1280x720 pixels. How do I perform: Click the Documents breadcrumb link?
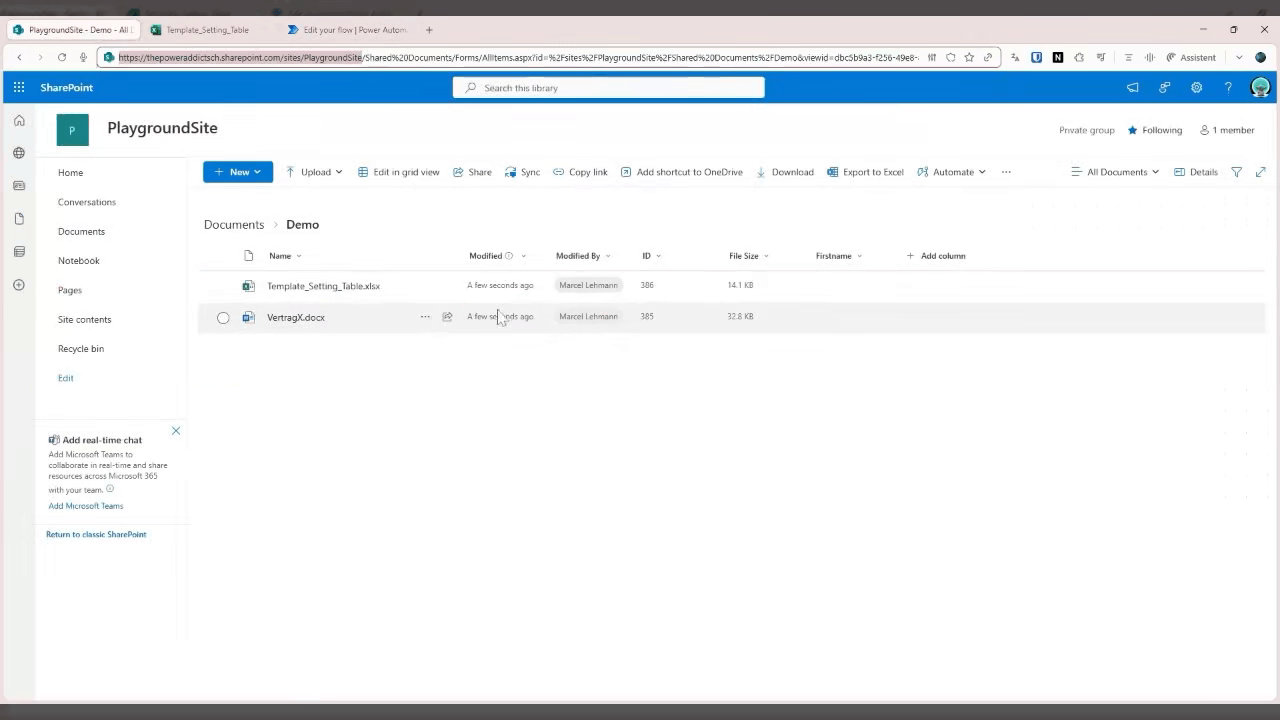click(234, 225)
